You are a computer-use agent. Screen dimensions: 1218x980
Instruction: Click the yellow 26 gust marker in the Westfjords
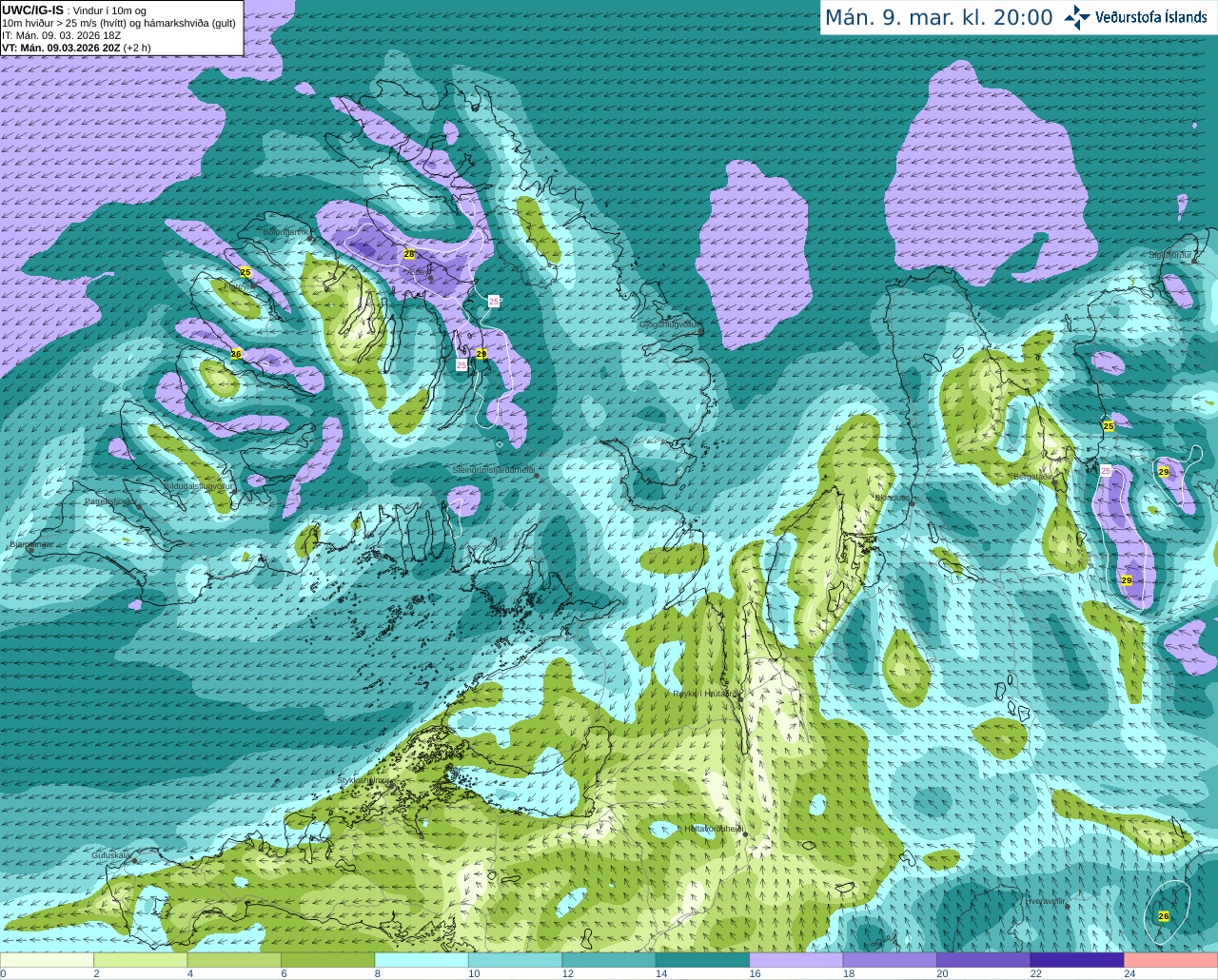click(x=236, y=354)
